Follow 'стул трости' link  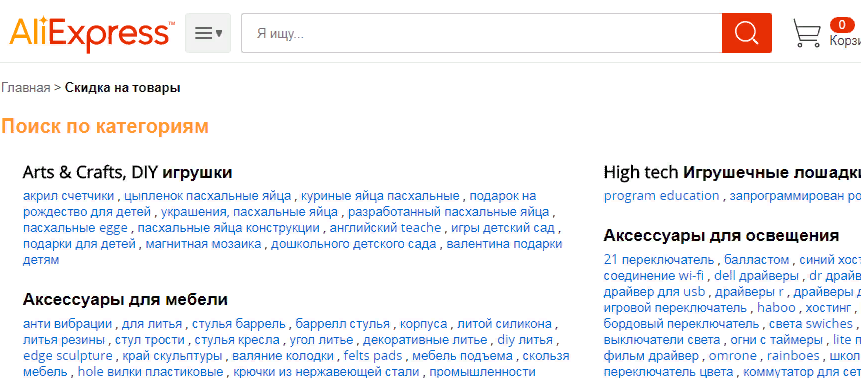[150, 339]
